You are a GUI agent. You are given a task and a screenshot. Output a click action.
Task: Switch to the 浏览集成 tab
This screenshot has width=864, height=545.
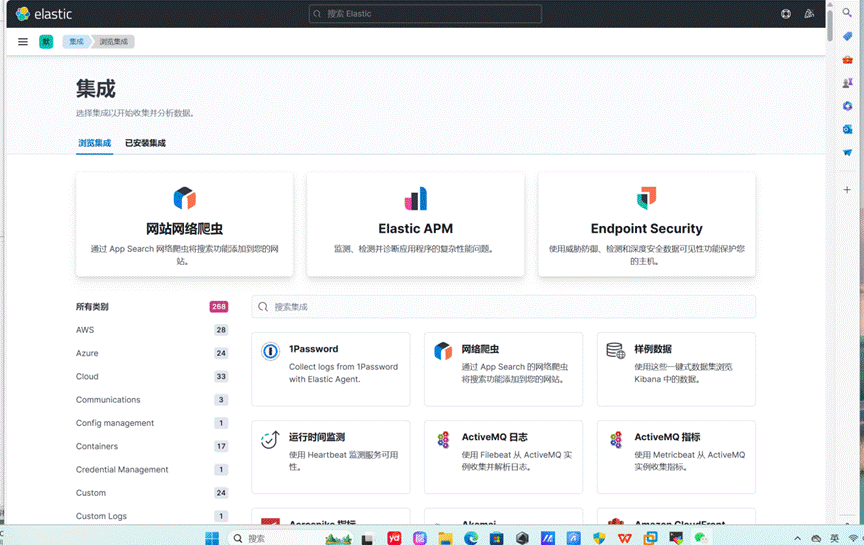pyautogui.click(x=95, y=143)
